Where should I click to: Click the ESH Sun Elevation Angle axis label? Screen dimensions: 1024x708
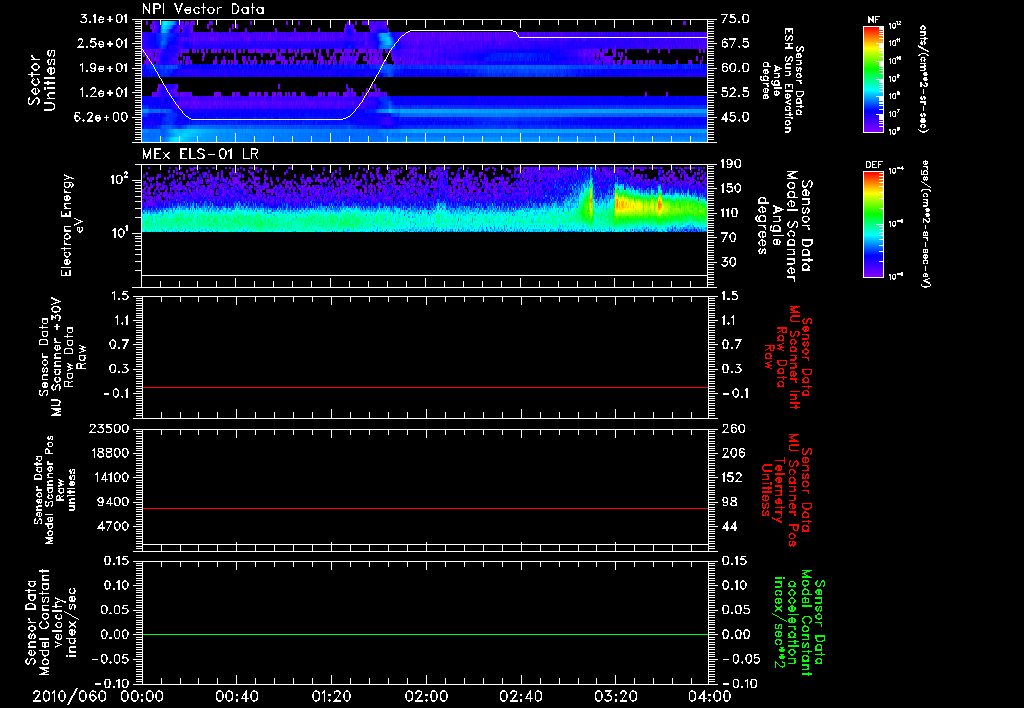[x=782, y=80]
